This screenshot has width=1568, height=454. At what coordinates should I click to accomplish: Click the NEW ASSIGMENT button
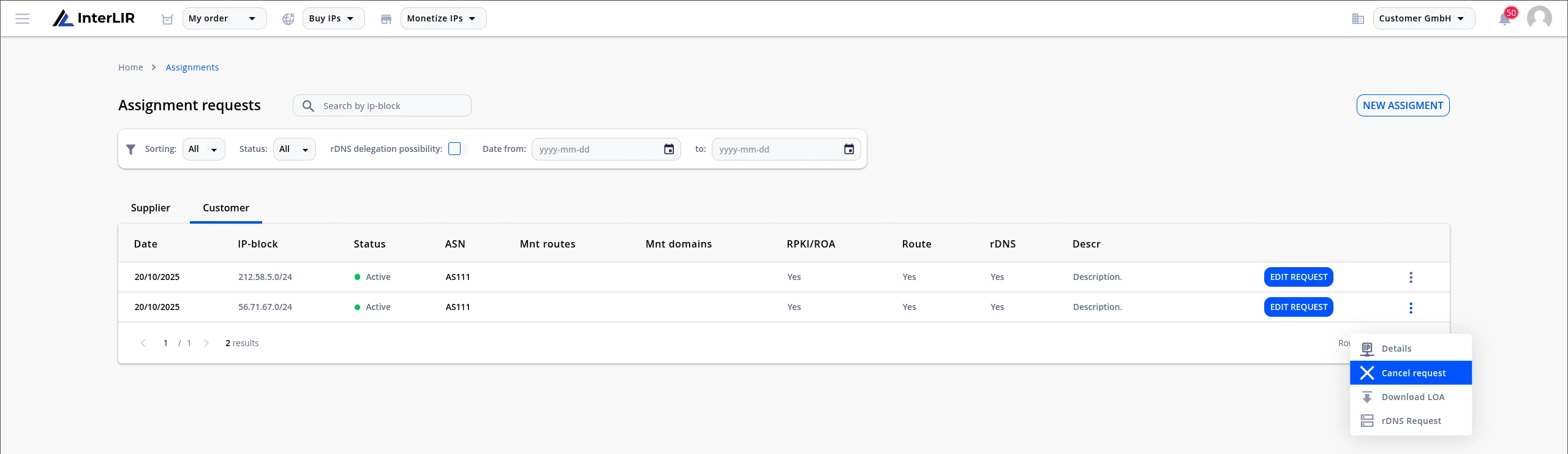pos(1403,105)
